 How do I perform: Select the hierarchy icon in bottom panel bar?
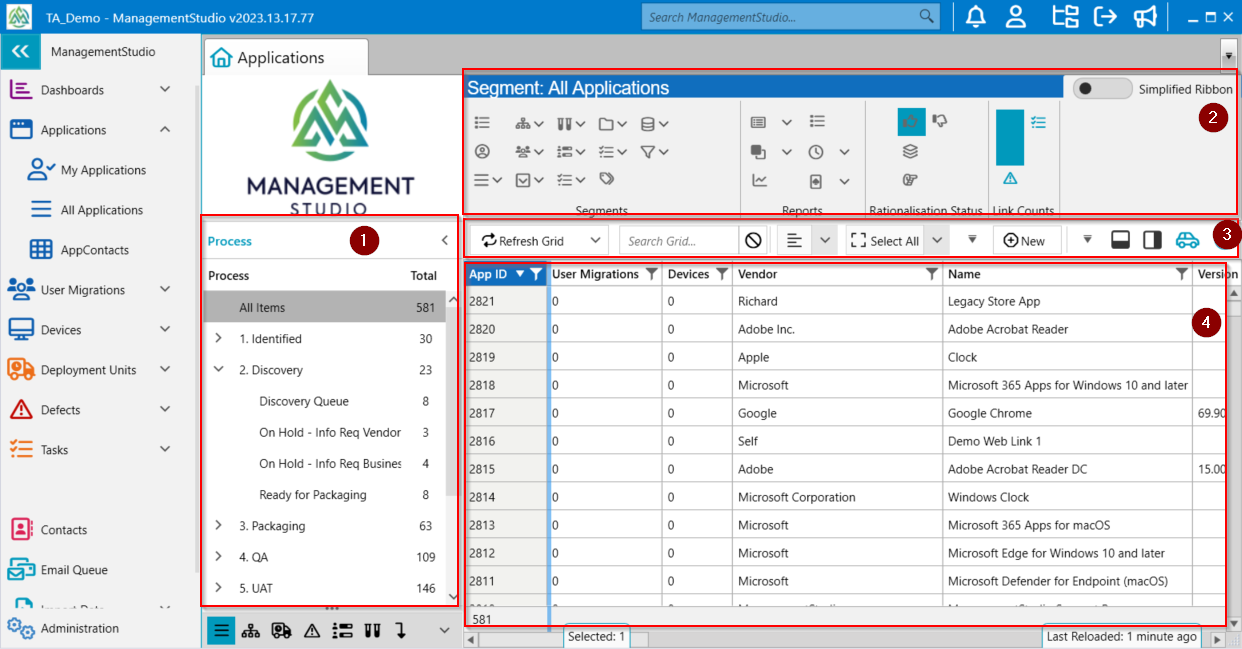click(x=251, y=630)
